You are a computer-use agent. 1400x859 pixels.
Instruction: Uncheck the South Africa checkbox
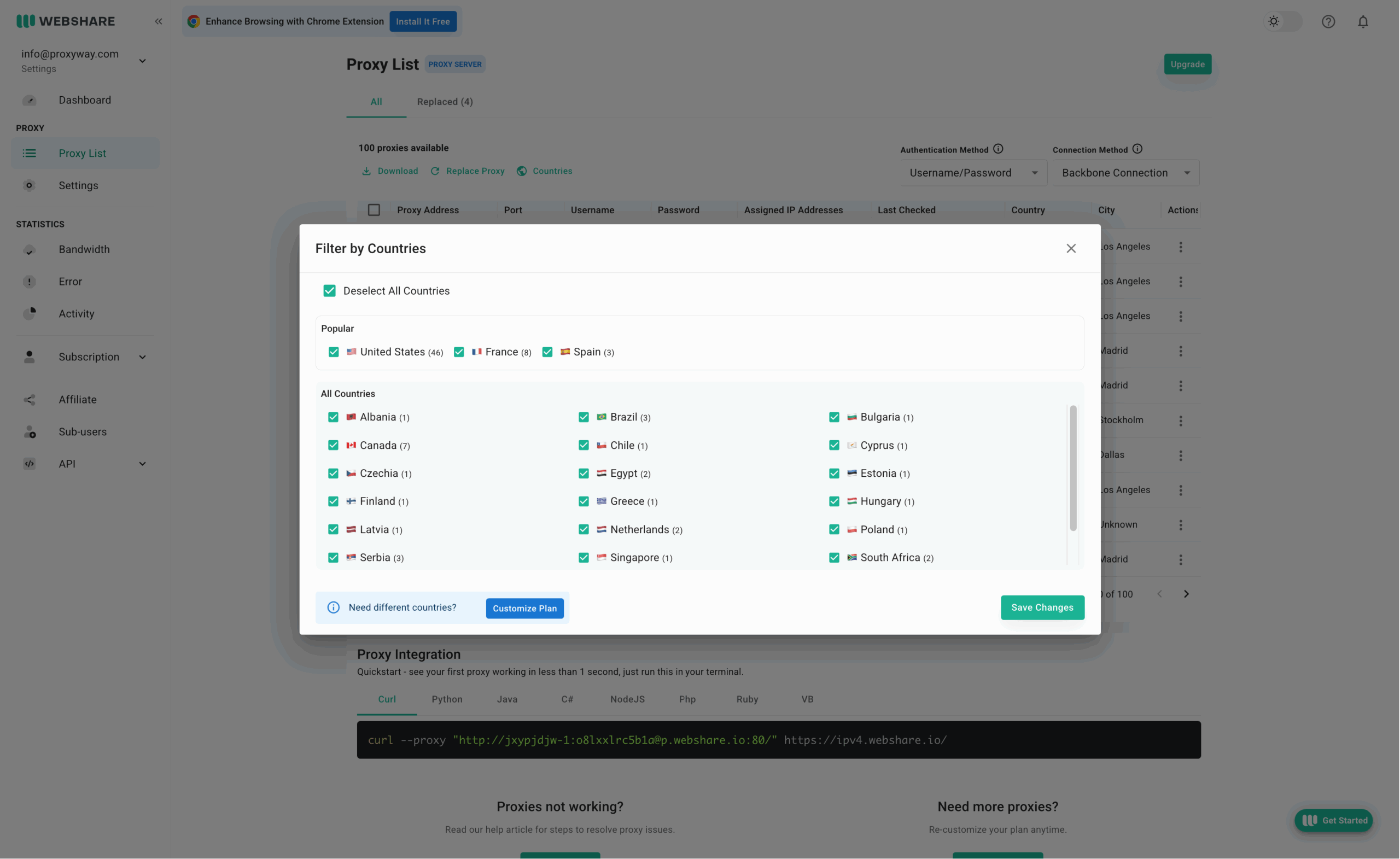pyautogui.click(x=834, y=558)
